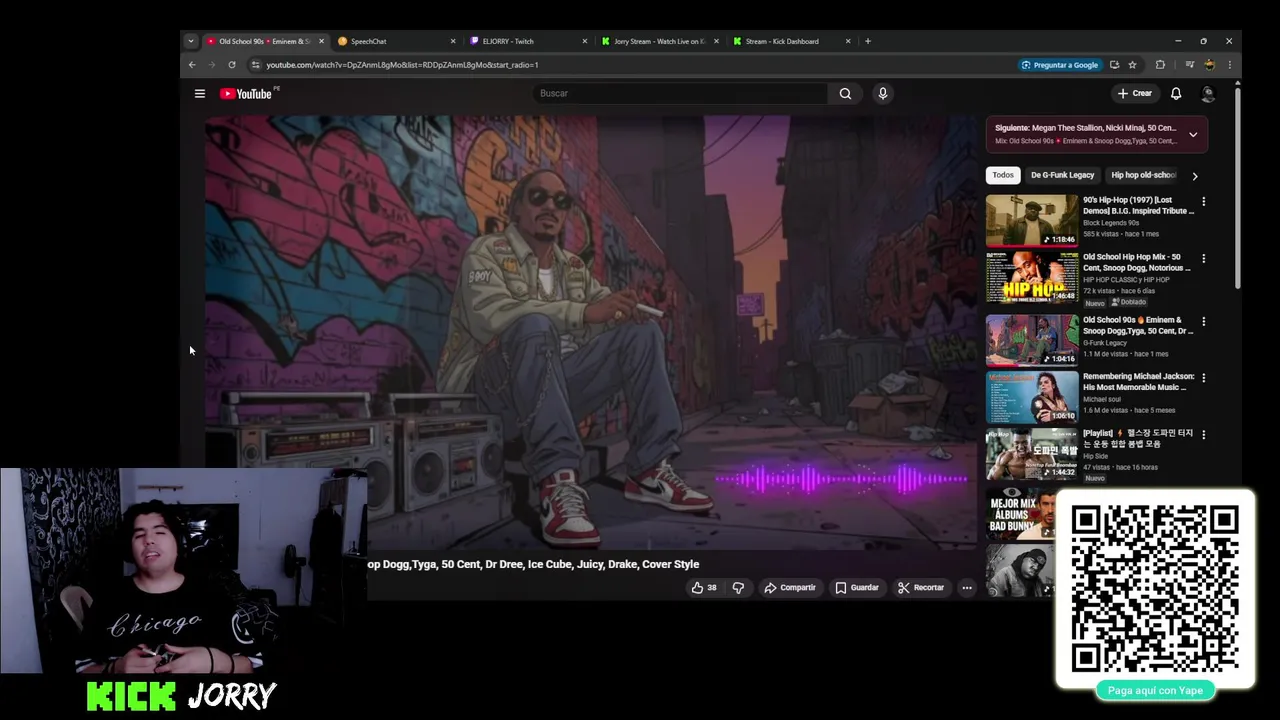Close the SpeechChat tab
Screen dimensions: 1280x720
(x=453, y=41)
